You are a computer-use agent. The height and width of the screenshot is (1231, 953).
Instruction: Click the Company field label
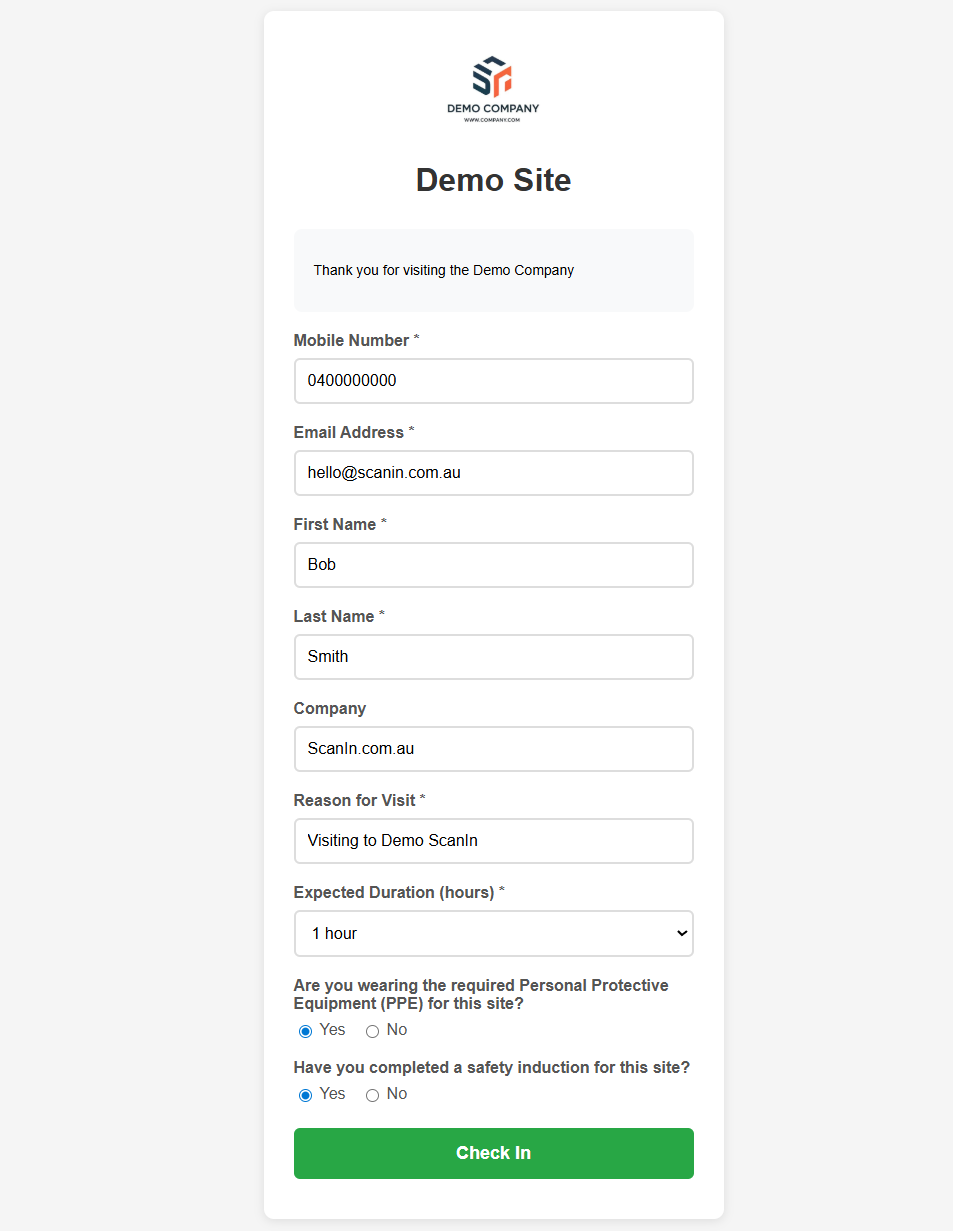[330, 709]
